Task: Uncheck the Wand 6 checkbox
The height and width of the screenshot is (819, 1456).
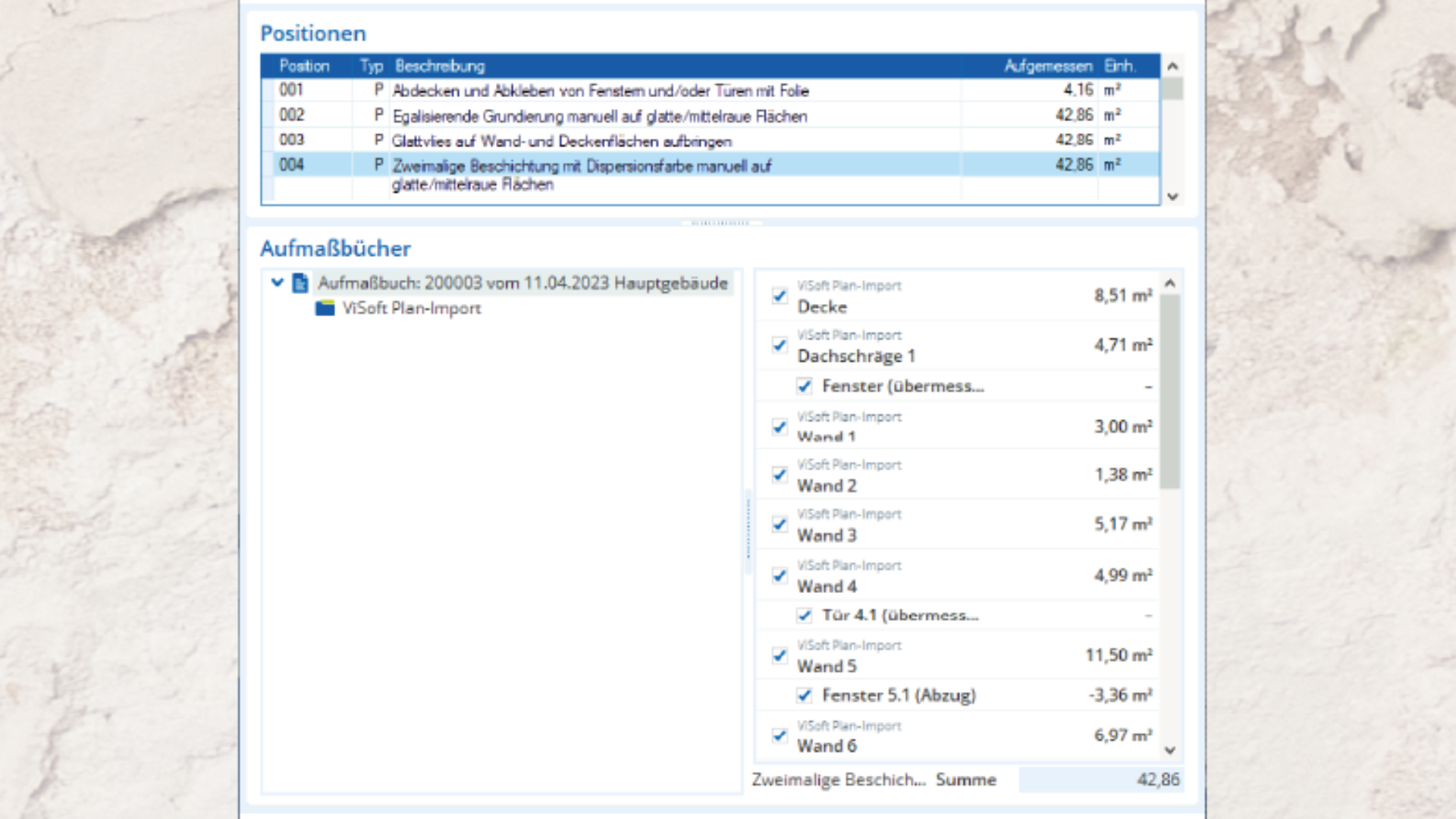Action: (x=780, y=736)
